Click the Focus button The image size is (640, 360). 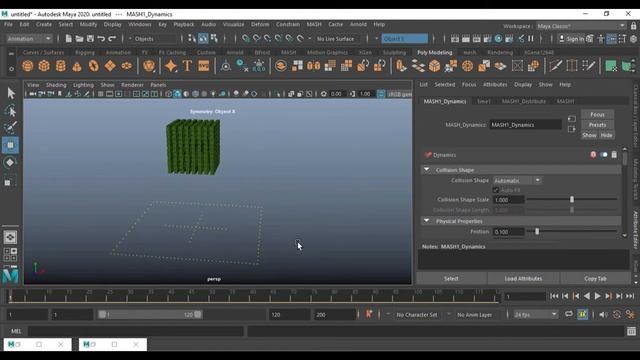pyautogui.click(x=597, y=114)
